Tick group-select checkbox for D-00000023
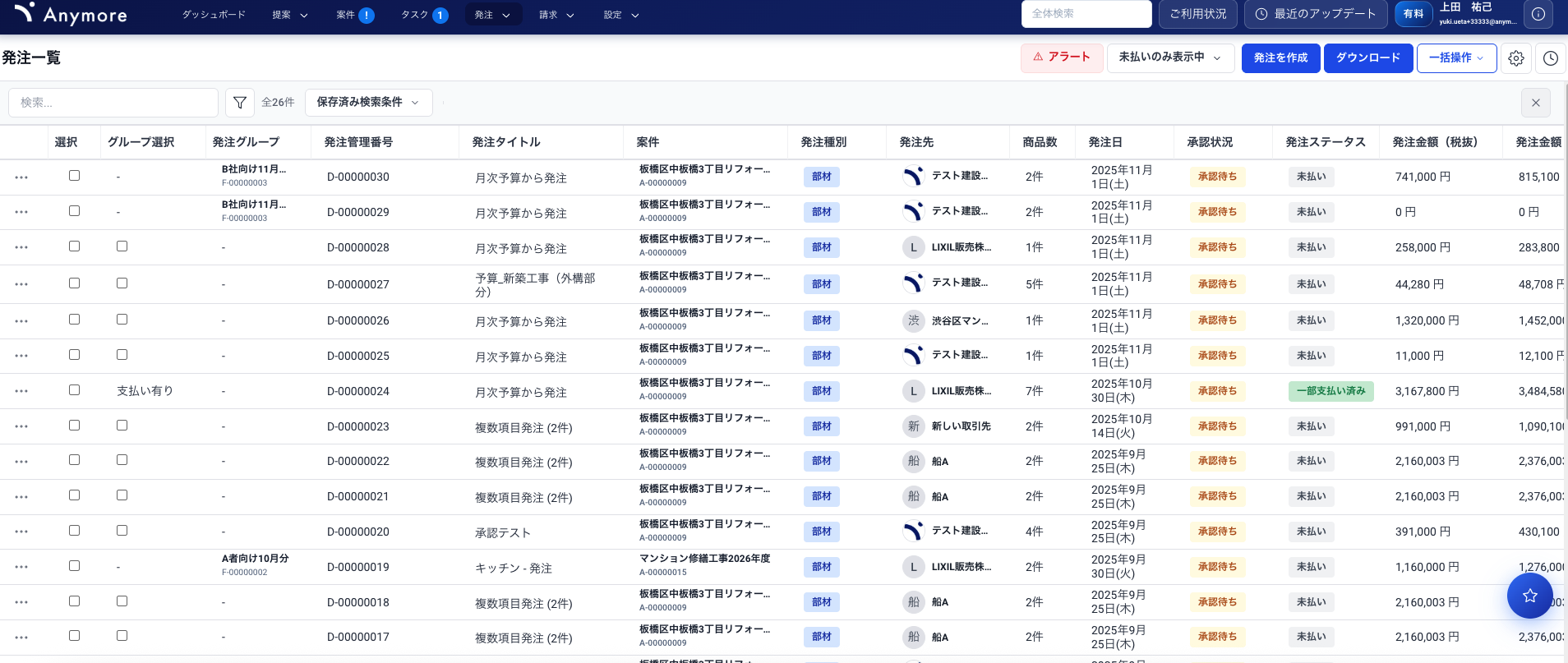The image size is (1568, 663). click(122, 425)
